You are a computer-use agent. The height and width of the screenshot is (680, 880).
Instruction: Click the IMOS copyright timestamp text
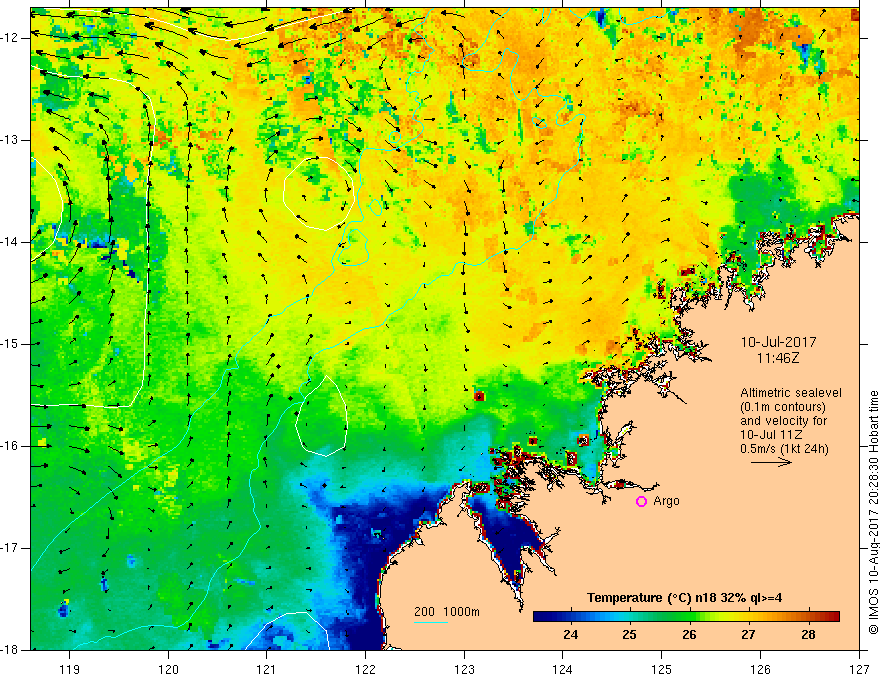point(873,513)
